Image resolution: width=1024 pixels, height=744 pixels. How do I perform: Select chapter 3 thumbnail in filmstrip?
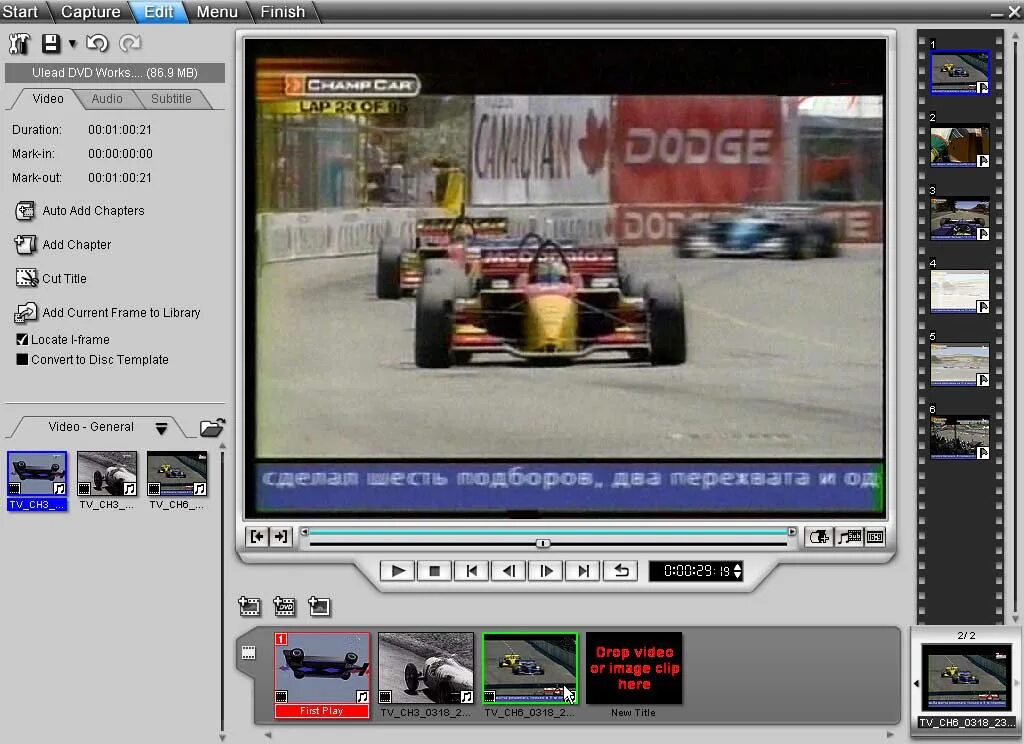click(x=959, y=219)
